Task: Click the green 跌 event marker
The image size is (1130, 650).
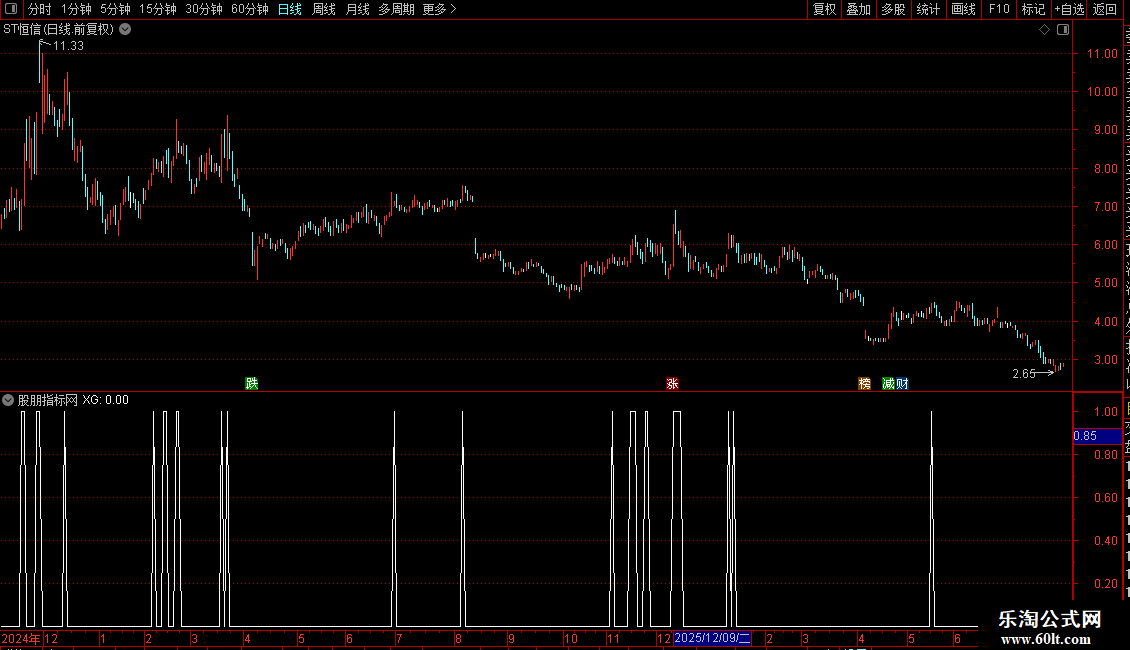Action: (252, 383)
